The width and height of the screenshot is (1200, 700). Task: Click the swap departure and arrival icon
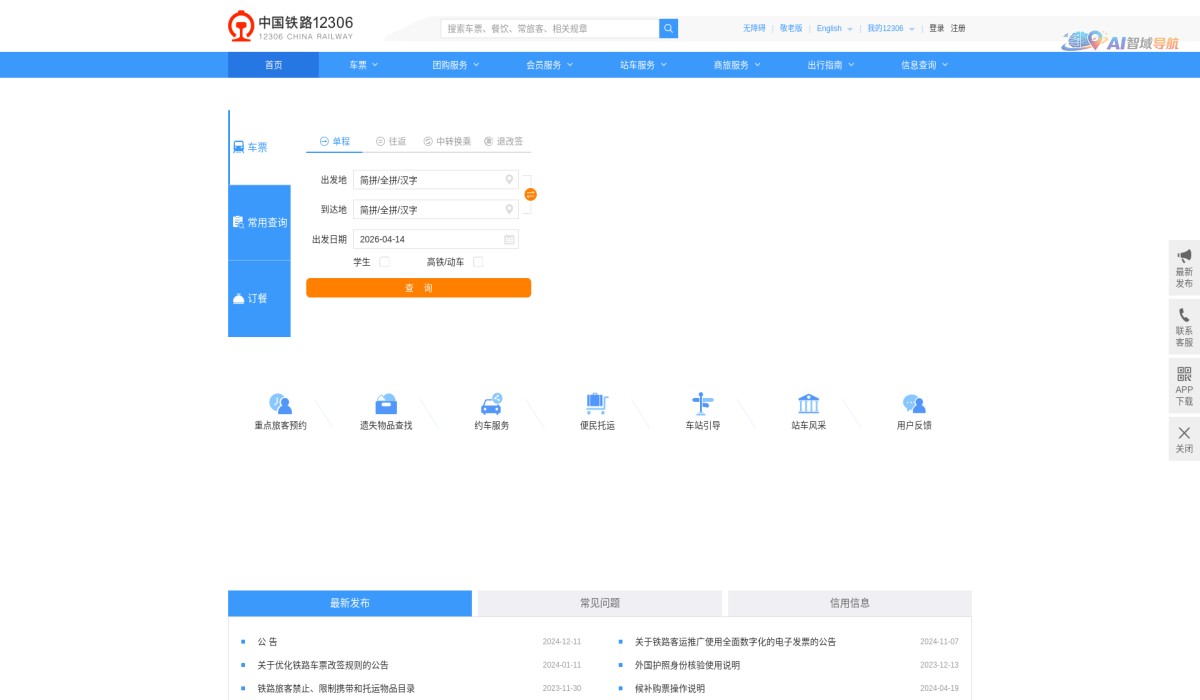point(529,194)
